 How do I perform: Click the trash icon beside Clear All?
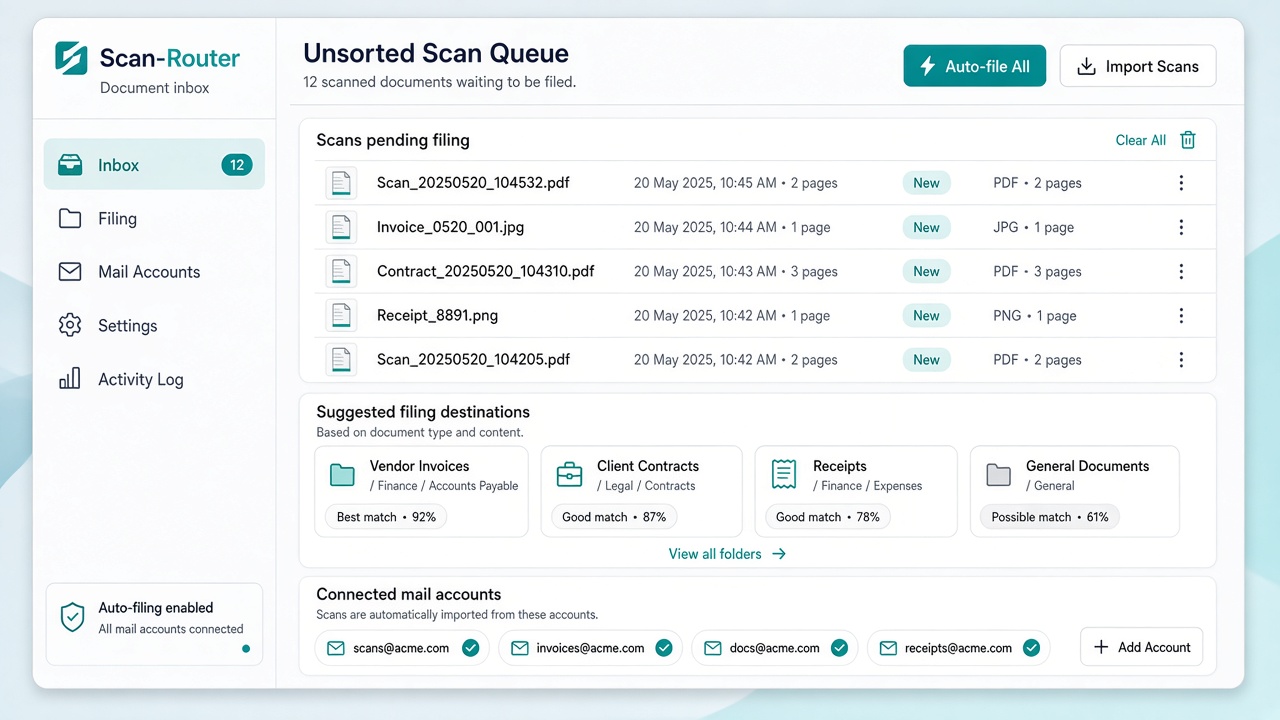click(1188, 140)
